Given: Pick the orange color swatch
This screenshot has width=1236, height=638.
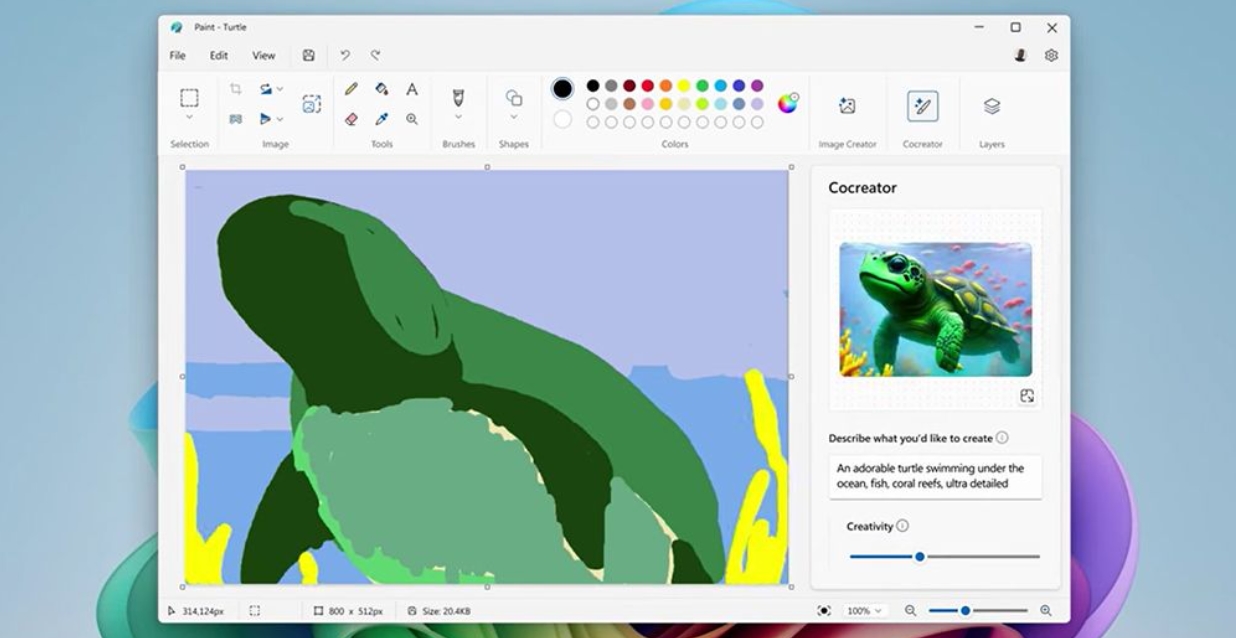Looking at the screenshot, I should [x=666, y=86].
